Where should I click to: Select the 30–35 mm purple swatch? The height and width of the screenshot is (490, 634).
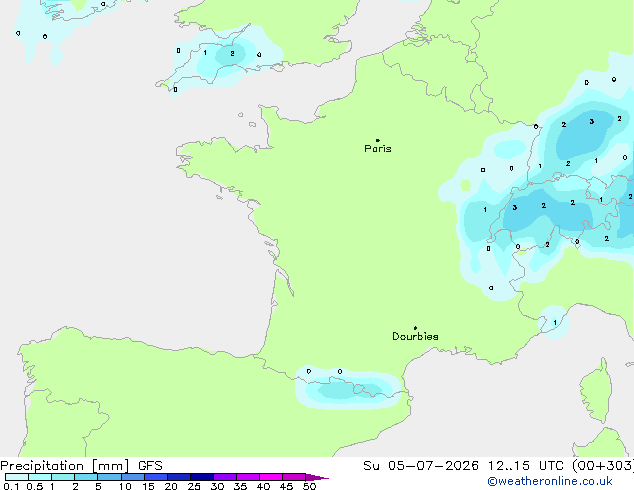tap(225, 477)
